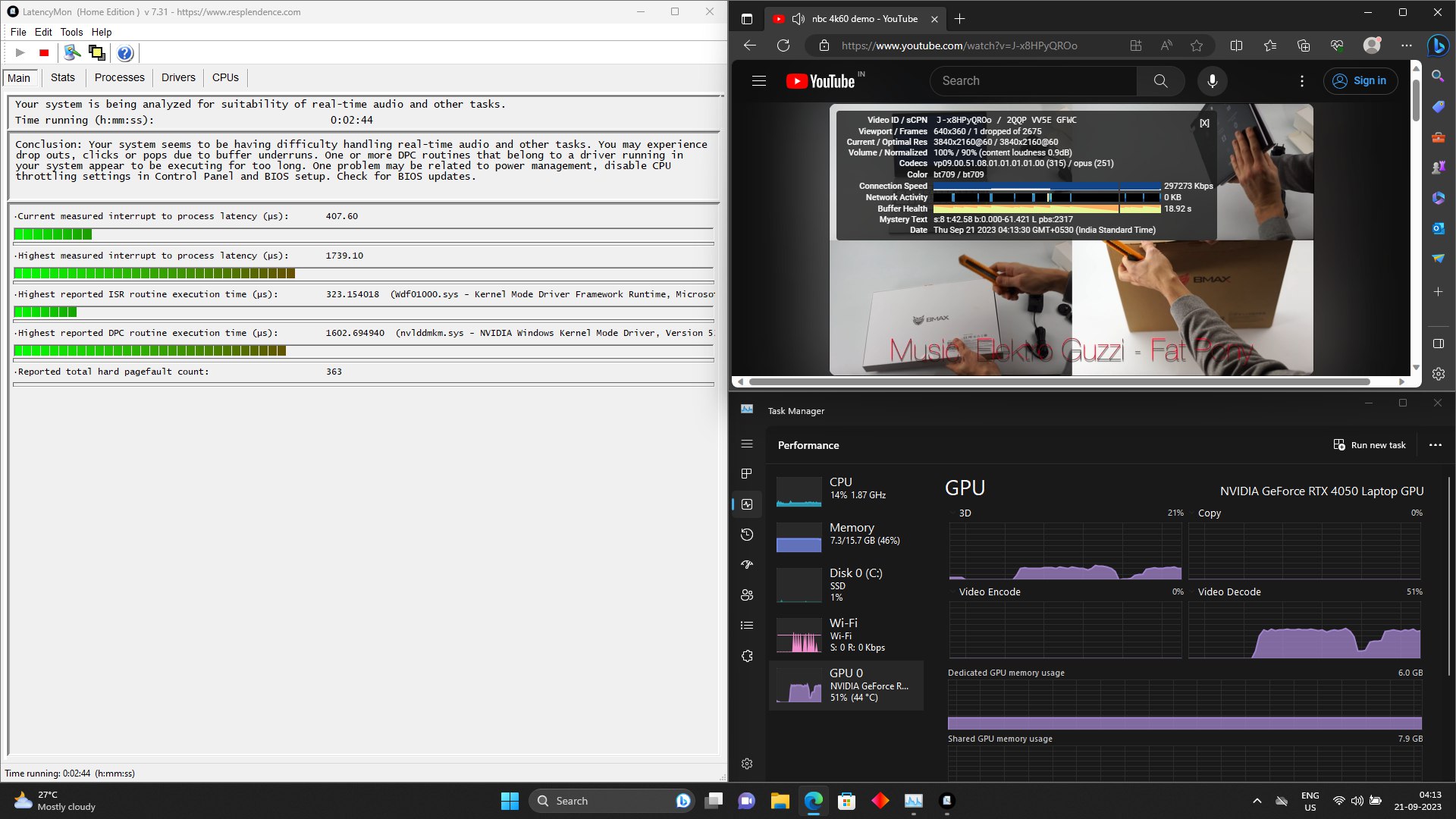Open Task Manager Startup apps page
This screenshot has width=1456, height=819.
point(747,565)
